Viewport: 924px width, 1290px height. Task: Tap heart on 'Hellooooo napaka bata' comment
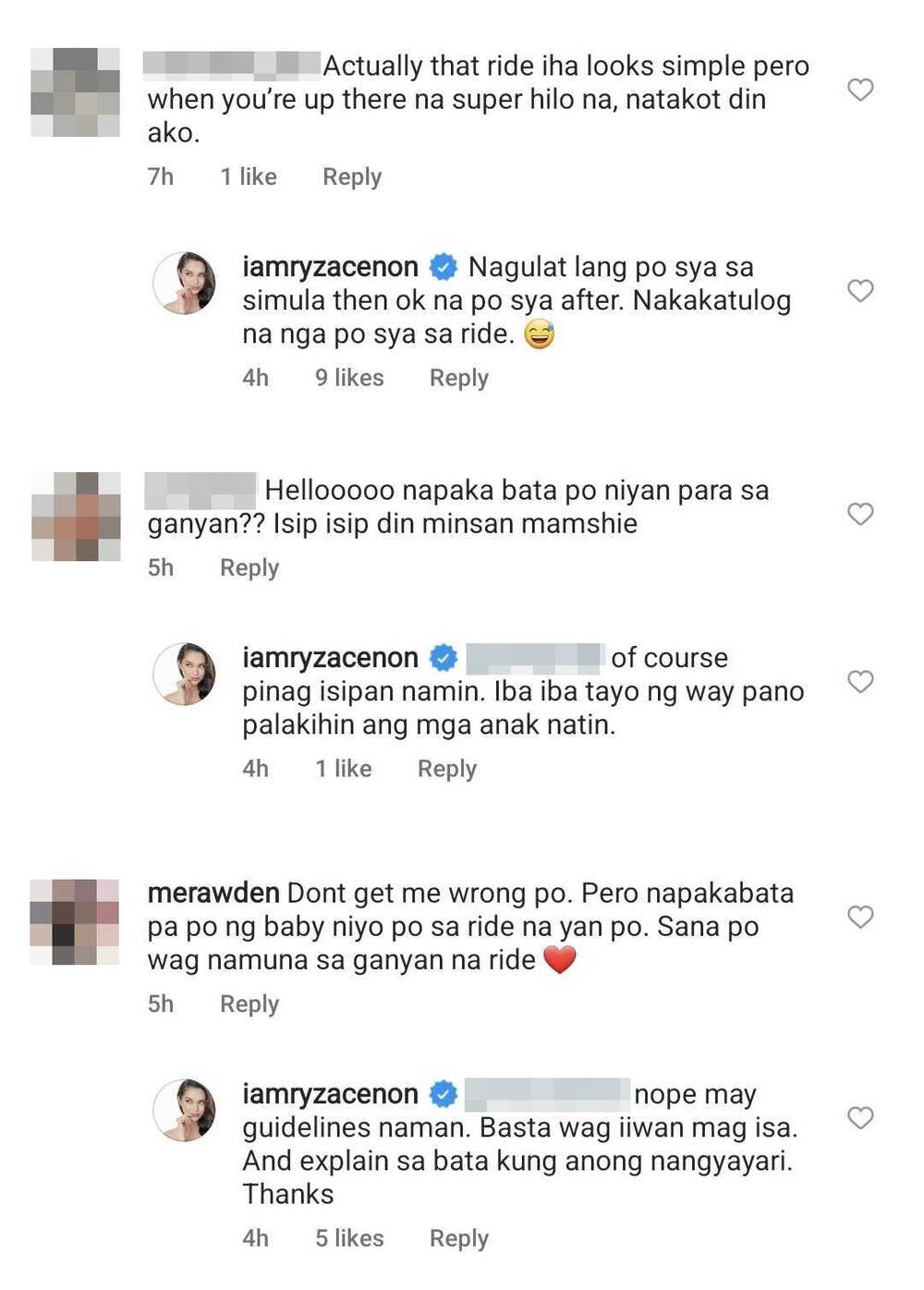point(860,514)
